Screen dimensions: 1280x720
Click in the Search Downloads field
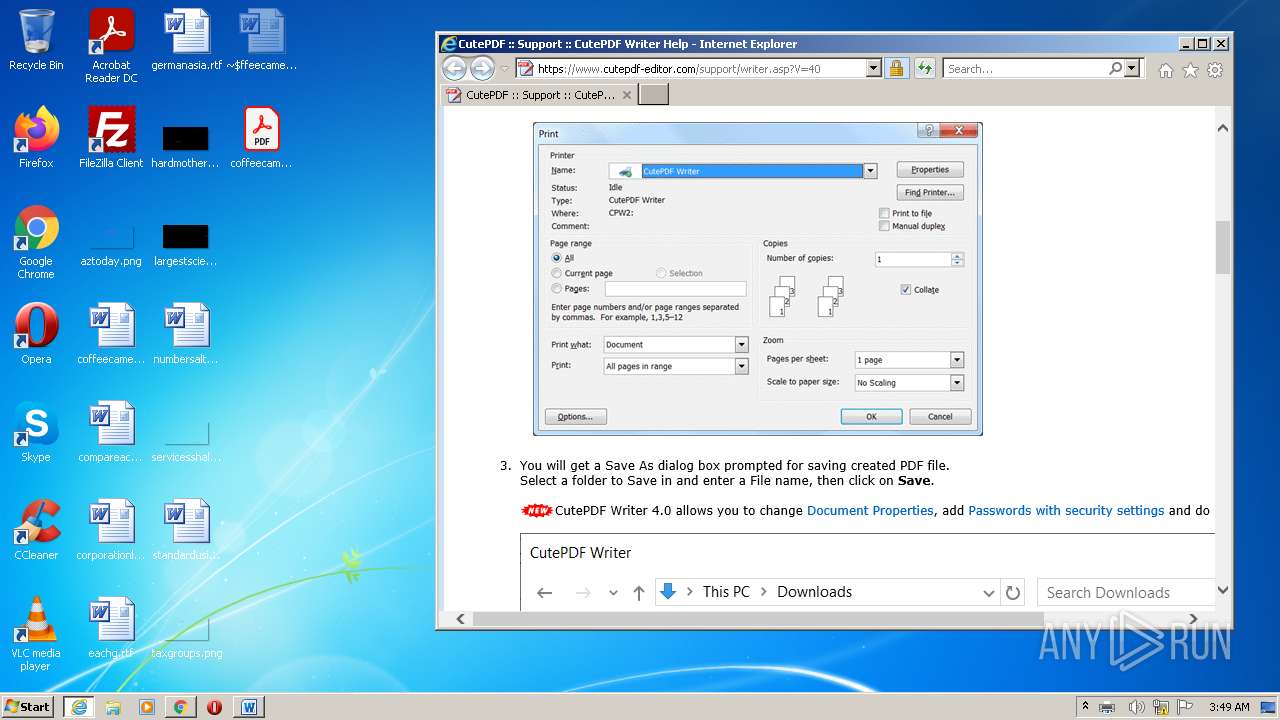tap(1125, 592)
